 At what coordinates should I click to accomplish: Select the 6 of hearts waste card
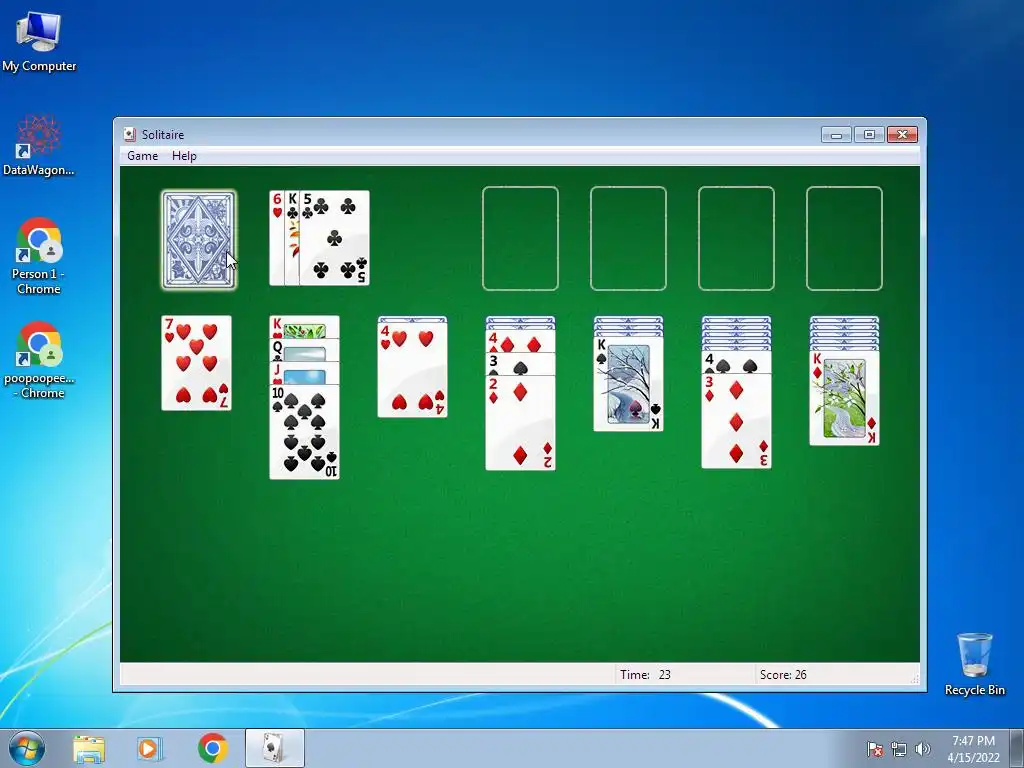click(x=277, y=238)
